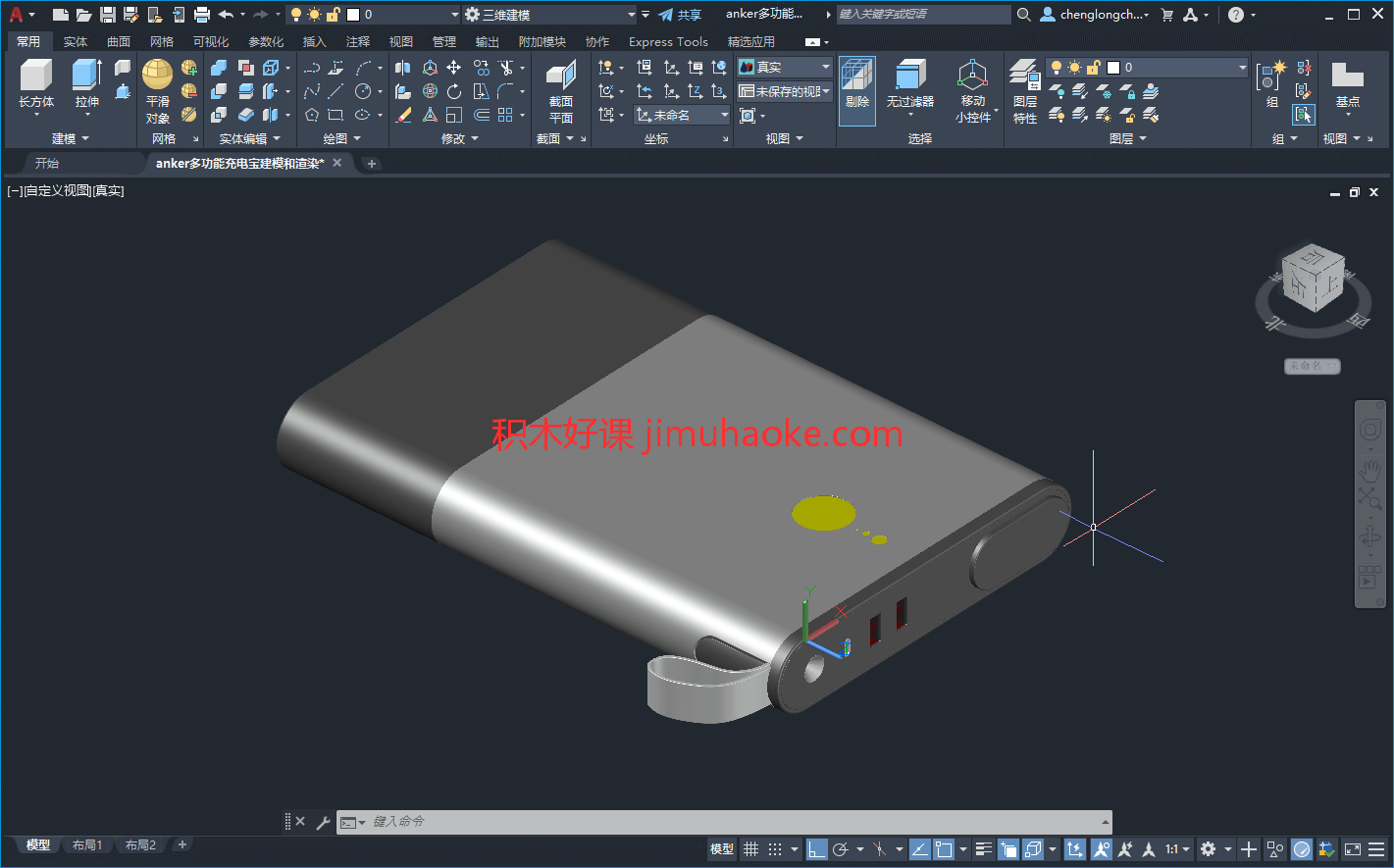Toggle snap mode dots in status bar
Viewport: 1394px width, 868px height.
tap(775, 849)
